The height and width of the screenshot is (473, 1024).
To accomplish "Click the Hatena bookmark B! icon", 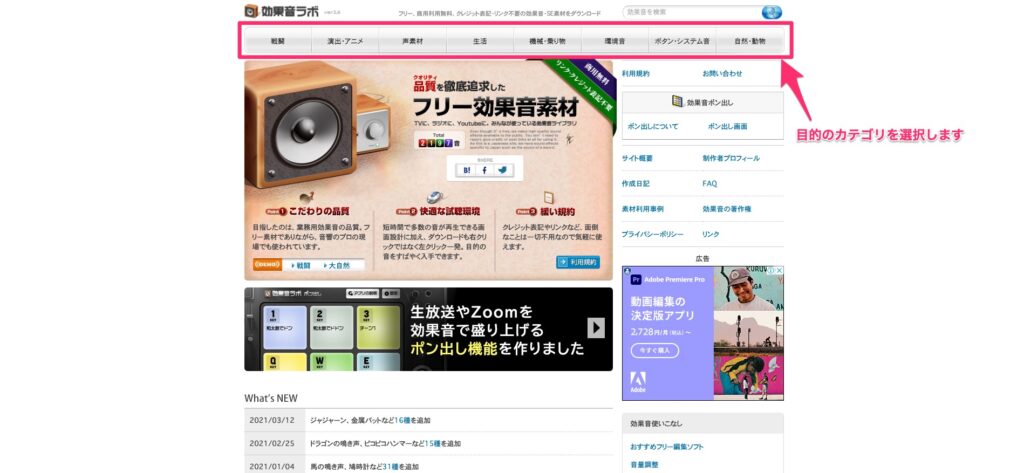I will pyautogui.click(x=467, y=170).
